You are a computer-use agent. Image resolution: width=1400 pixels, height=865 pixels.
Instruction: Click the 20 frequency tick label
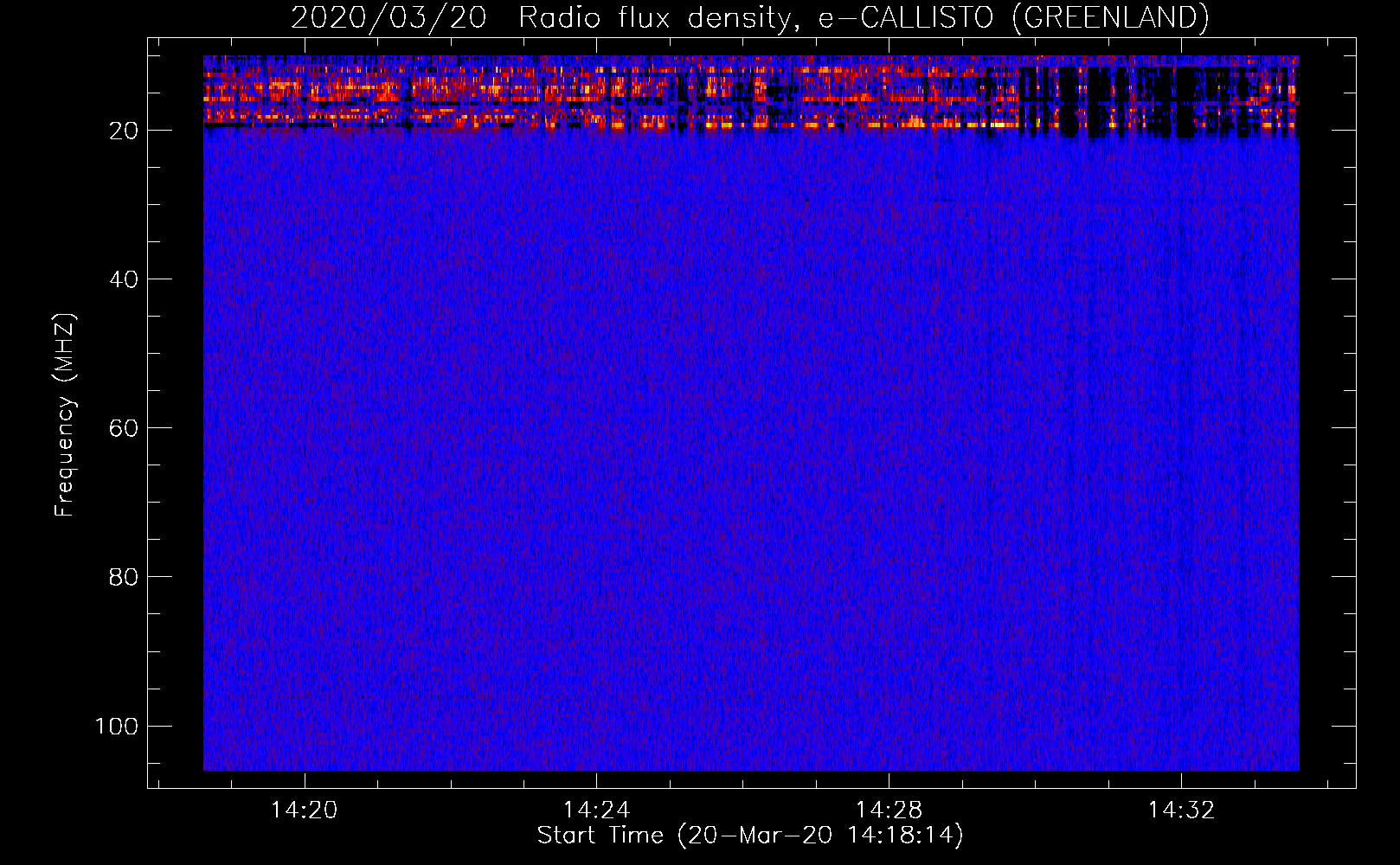124,131
